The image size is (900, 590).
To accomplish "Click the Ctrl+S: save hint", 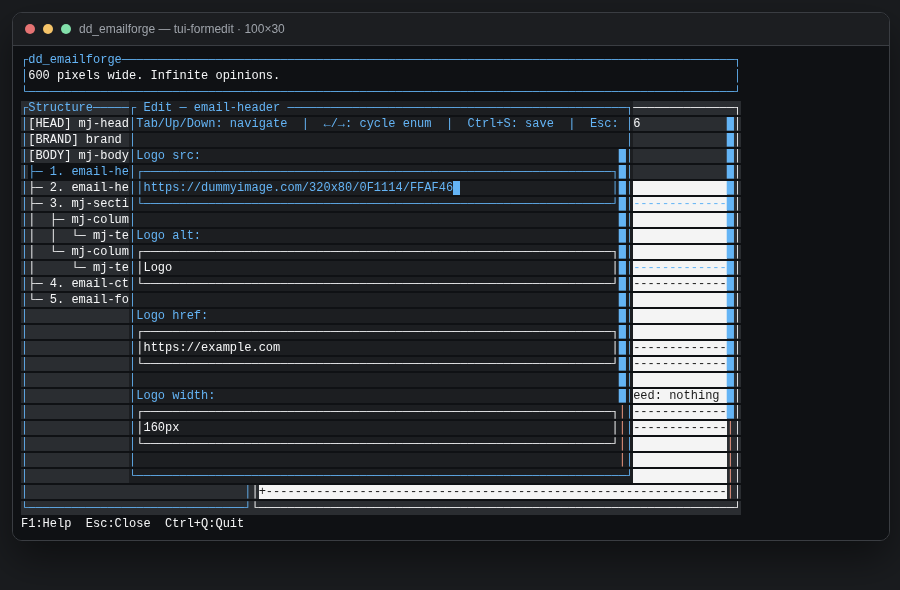I will [x=510, y=123].
